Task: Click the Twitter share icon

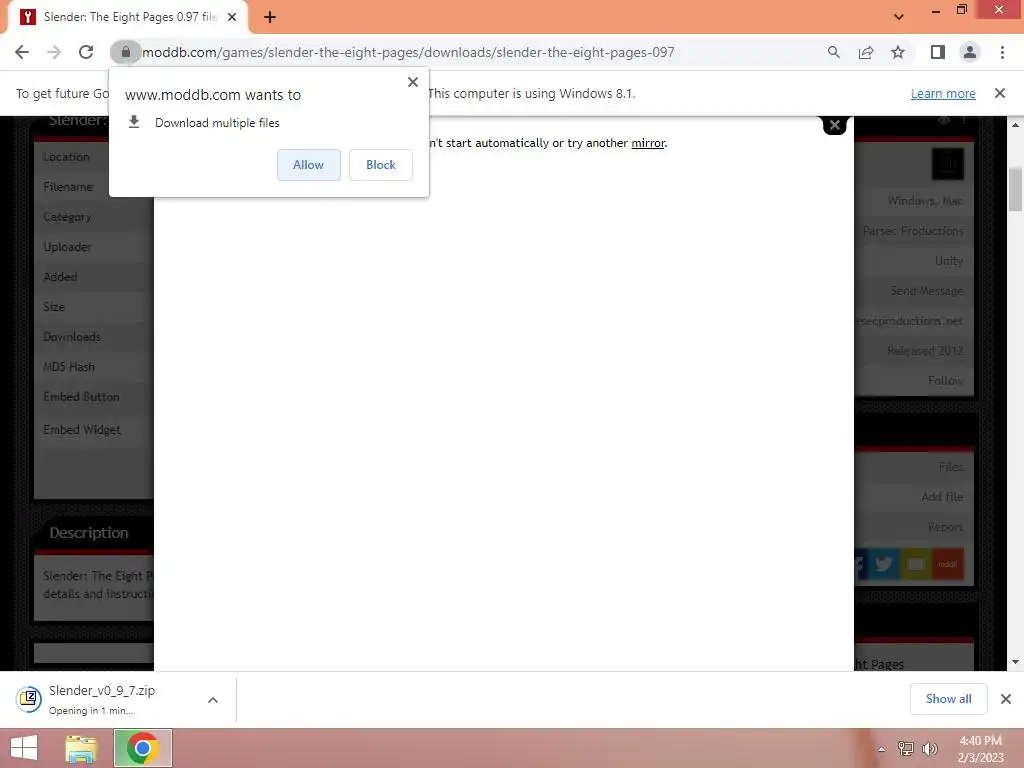Action: 884,564
